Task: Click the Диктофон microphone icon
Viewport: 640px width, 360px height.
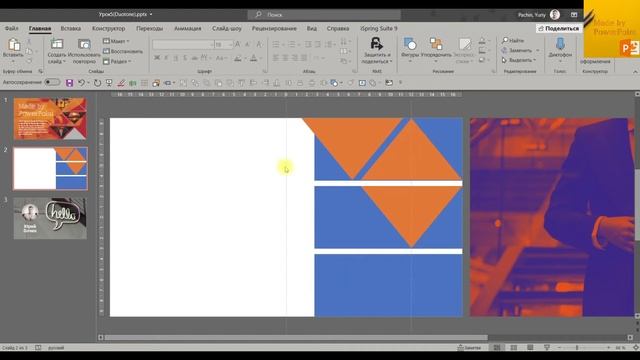Action: 560,43
